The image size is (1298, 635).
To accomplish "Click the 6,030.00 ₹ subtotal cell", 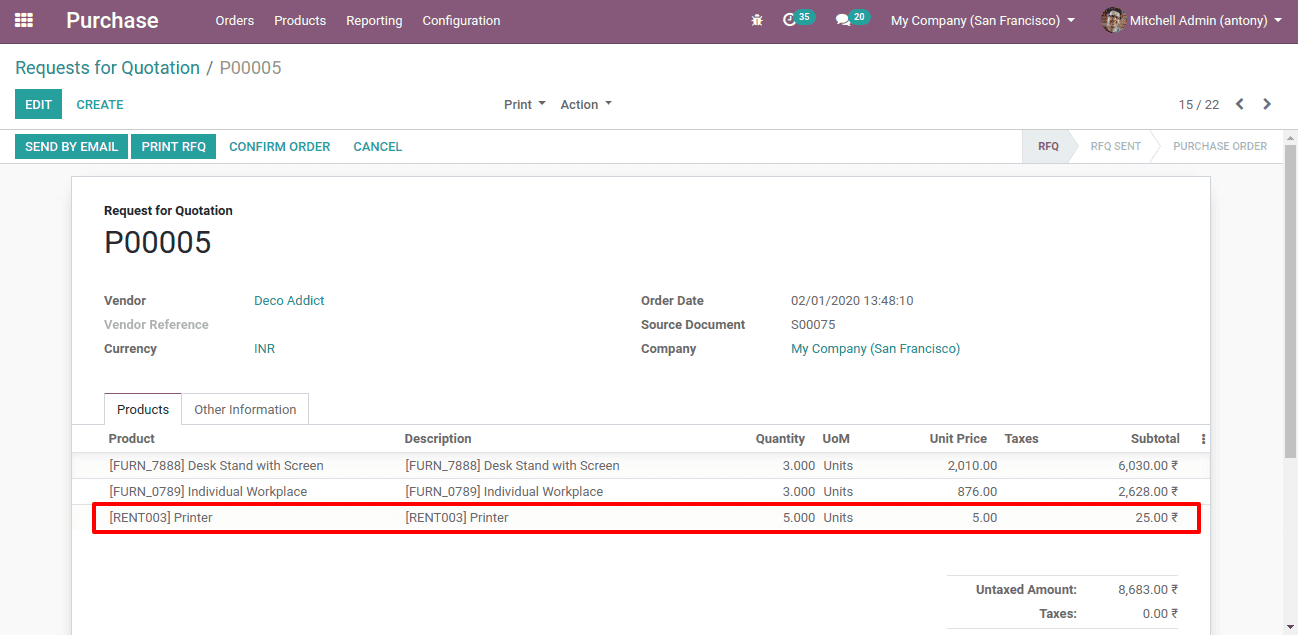I will [x=1148, y=465].
